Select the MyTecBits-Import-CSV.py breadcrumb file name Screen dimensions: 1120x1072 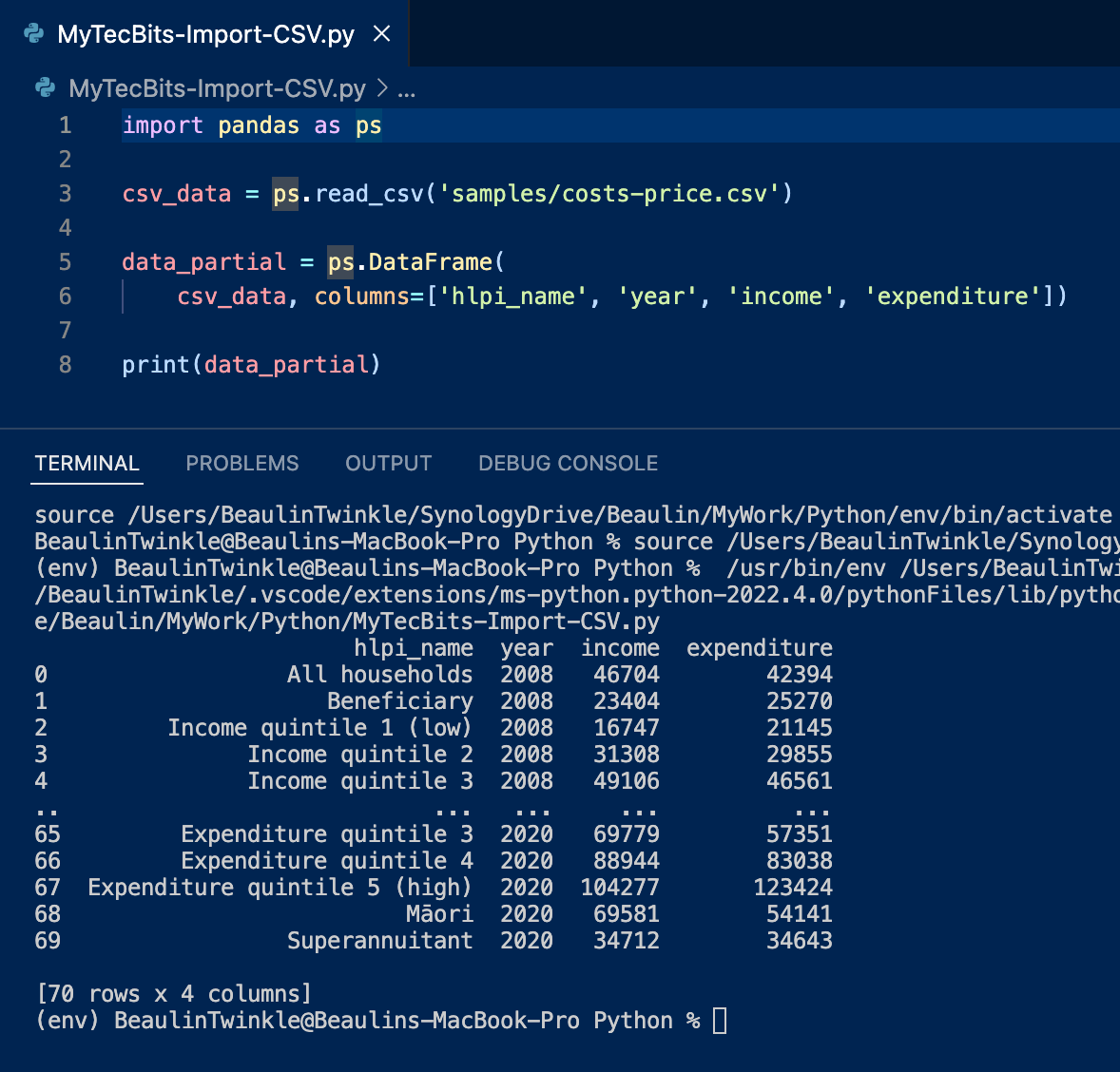pos(217,88)
